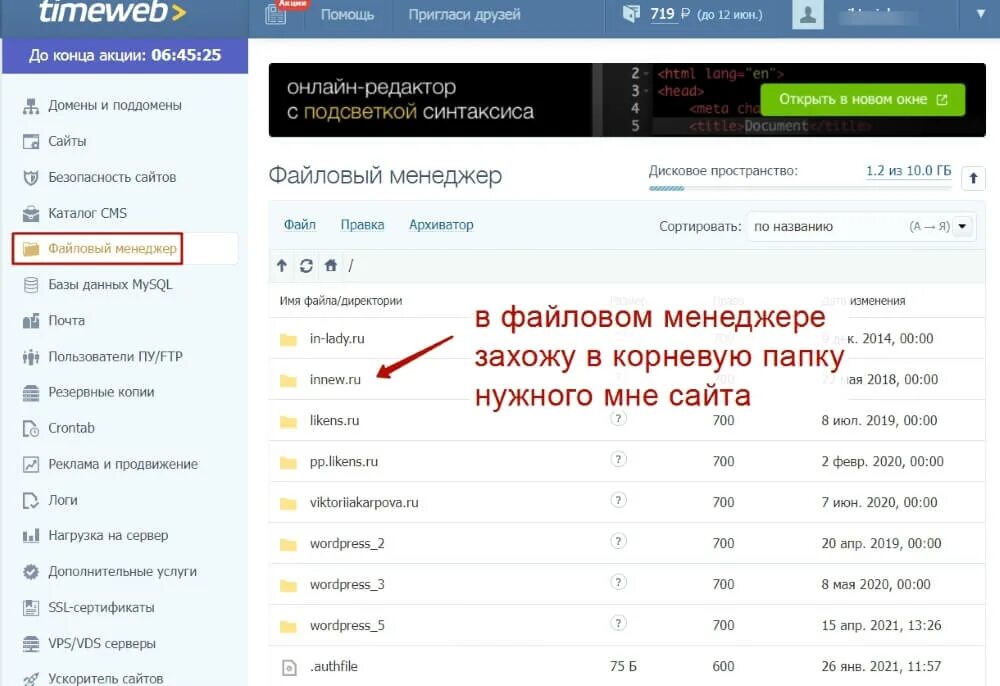Expand the account menu arrow in header
1000x686 pixels.
click(x=981, y=13)
